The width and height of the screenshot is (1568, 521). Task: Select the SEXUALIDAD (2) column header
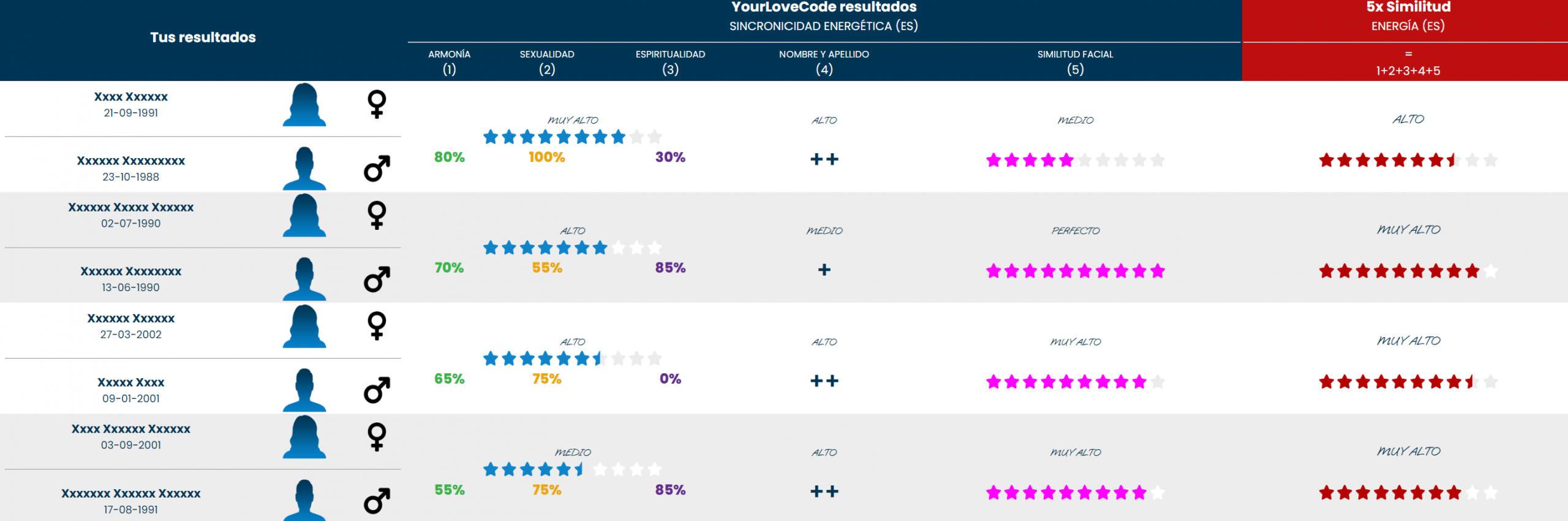pos(547,62)
